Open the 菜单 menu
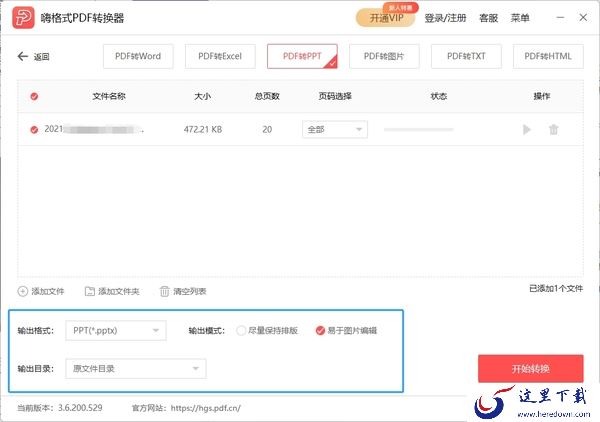Image resolution: width=600 pixels, height=422 pixels. pos(520,18)
